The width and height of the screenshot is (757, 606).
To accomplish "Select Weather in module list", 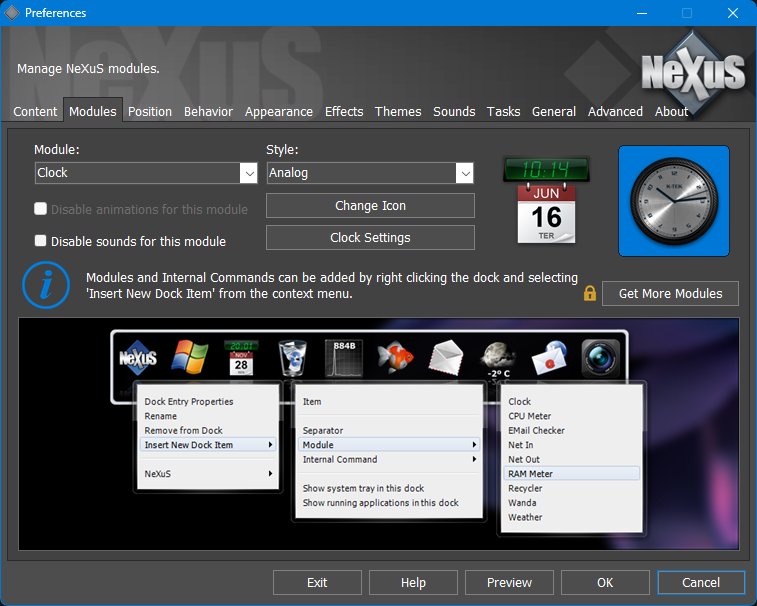I will click(572, 517).
